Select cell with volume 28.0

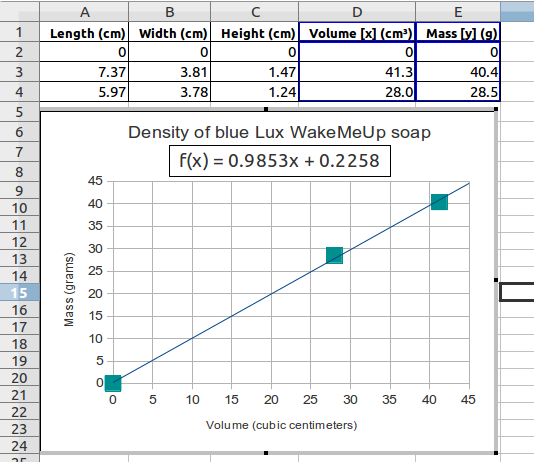click(x=357, y=92)
